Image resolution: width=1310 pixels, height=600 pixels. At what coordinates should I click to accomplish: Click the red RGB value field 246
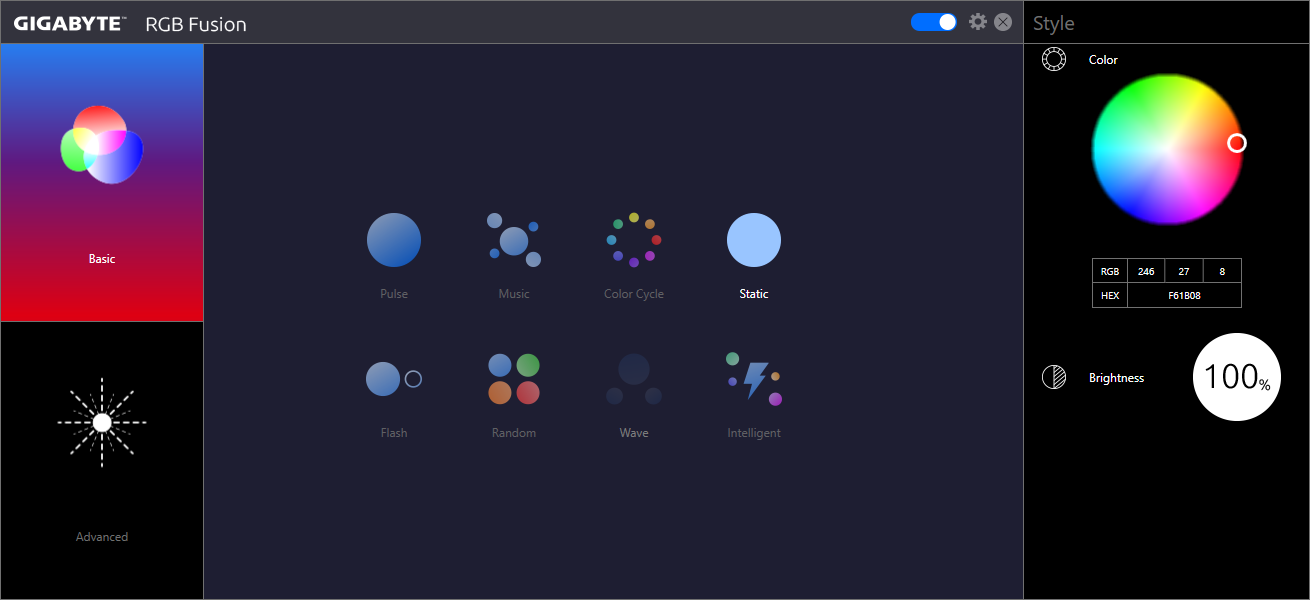click(x=1146, y=271)
